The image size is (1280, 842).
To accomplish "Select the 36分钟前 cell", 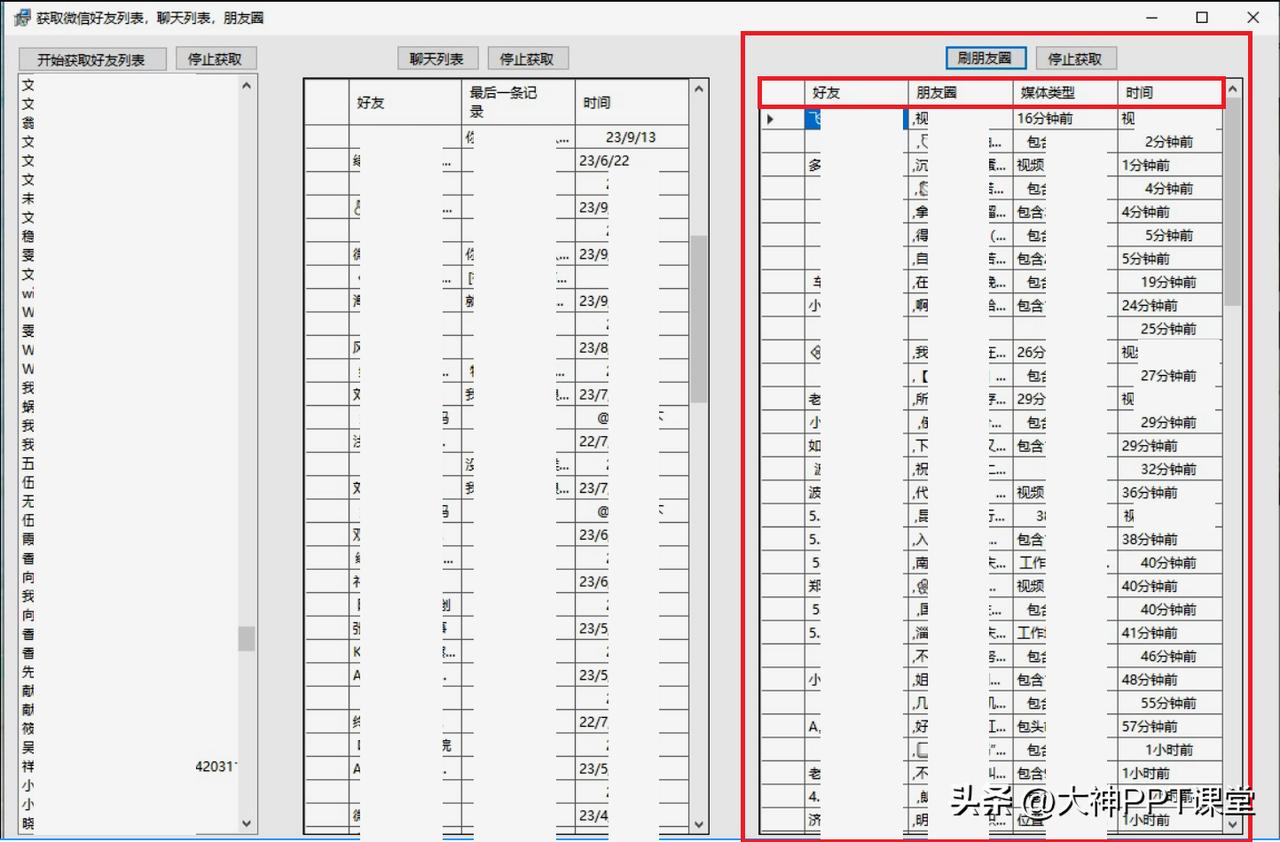I will [x=1170, y=493].
